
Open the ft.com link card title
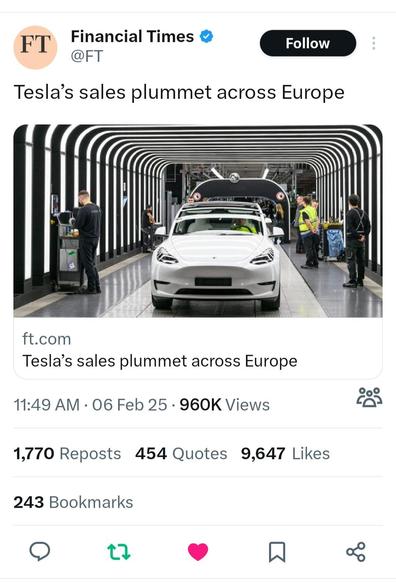(160, 361)
